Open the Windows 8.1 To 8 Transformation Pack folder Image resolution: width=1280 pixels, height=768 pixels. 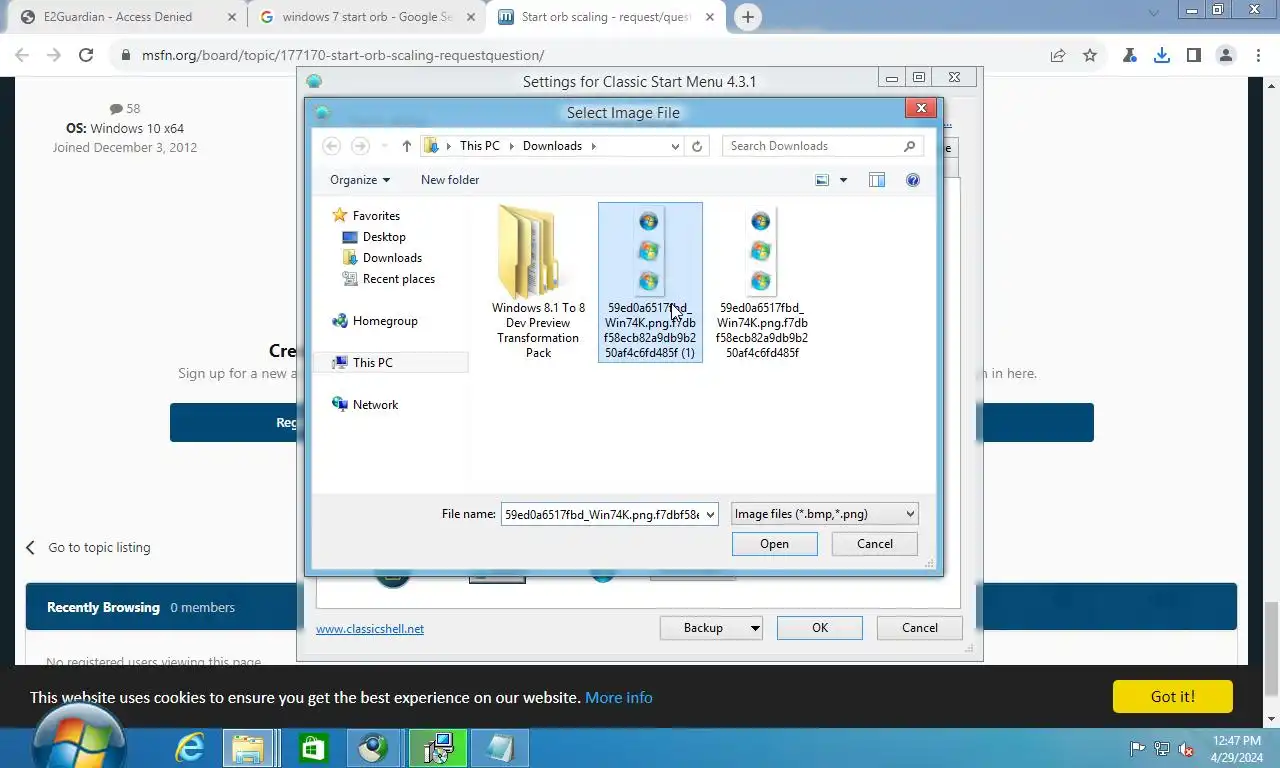538,282
